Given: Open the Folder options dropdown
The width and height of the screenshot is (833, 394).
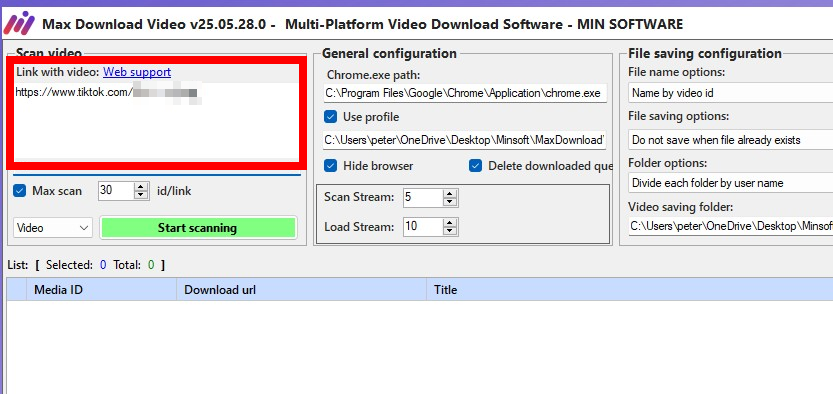Looking at the screenshot, I should pyautogui.click(x=730, y=183).
